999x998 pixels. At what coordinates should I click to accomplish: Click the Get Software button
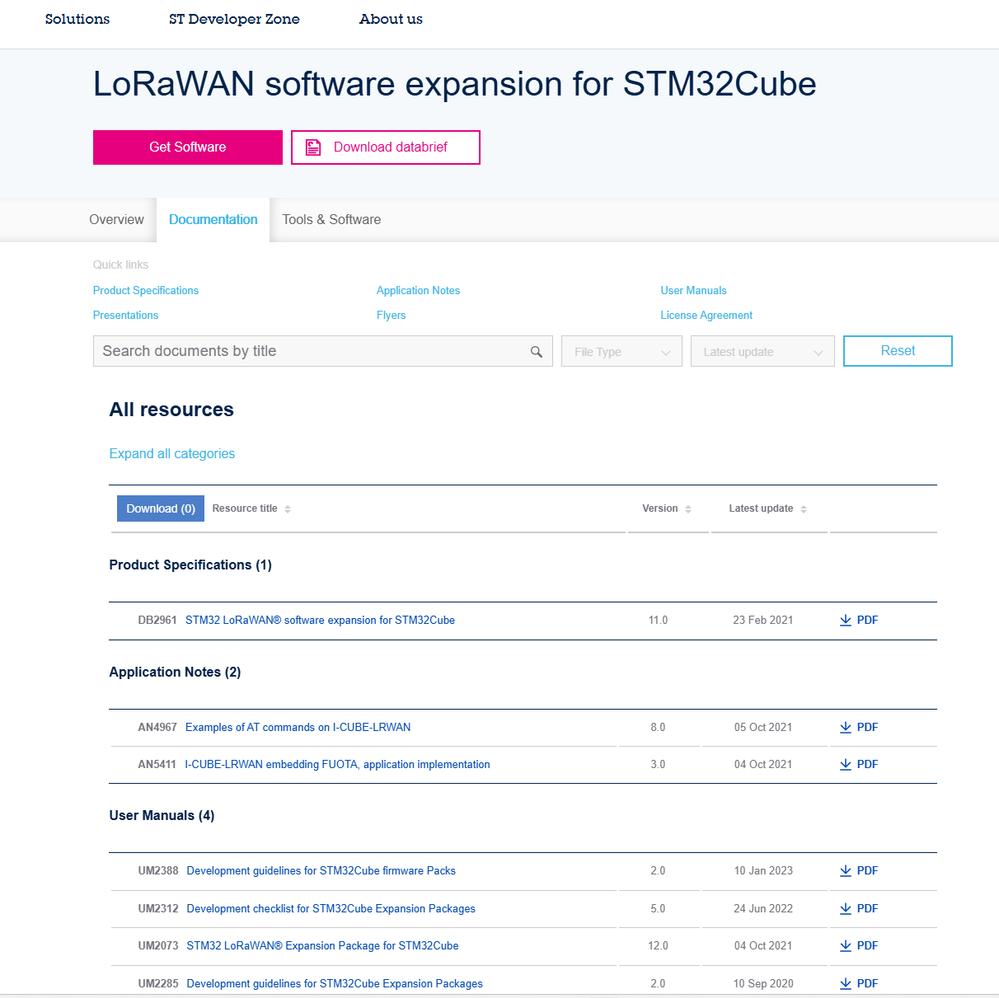[x=187, y=147]
